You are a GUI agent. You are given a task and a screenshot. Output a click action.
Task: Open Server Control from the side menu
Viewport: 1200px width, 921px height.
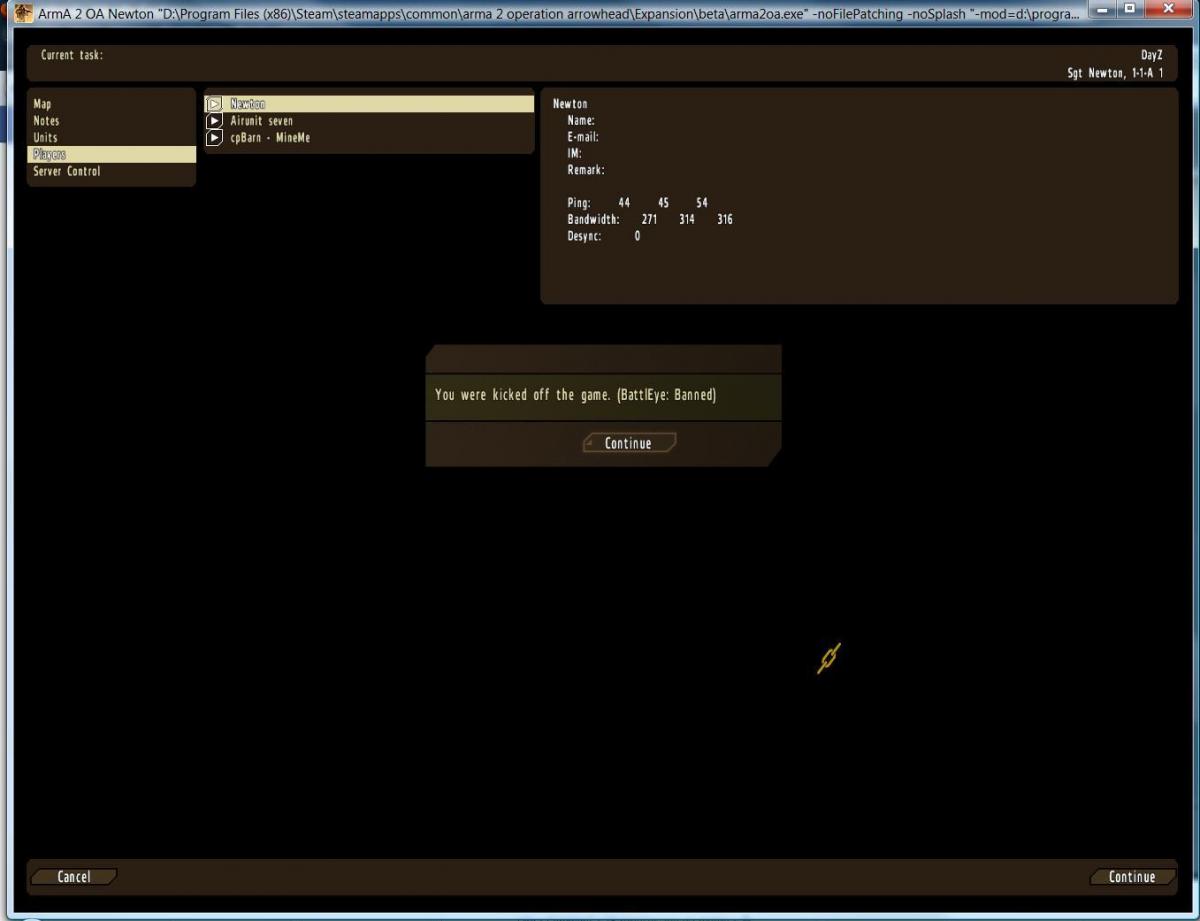(67, 172)
